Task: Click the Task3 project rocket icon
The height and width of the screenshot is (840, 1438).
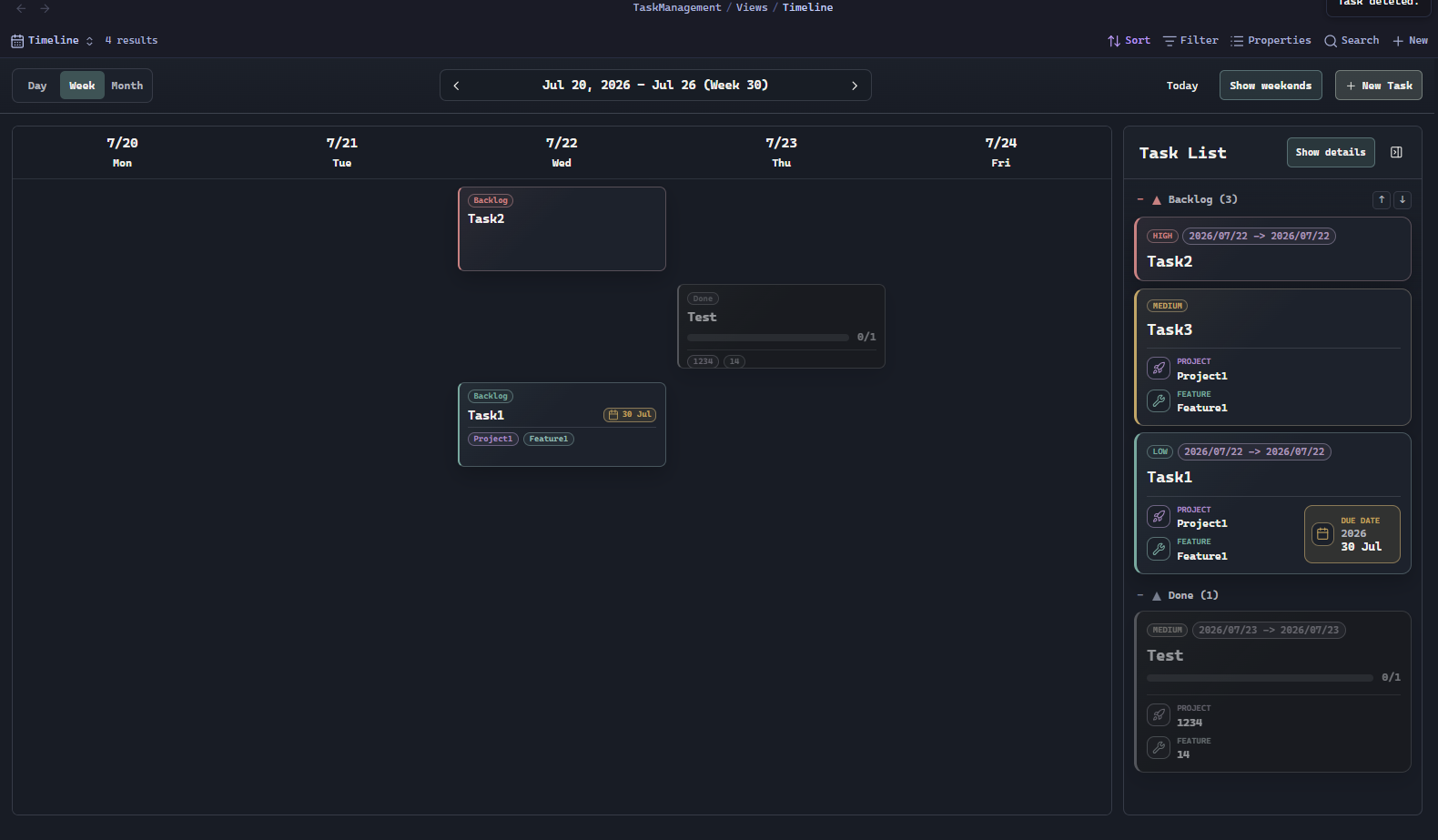Action: pos(1159,369)
